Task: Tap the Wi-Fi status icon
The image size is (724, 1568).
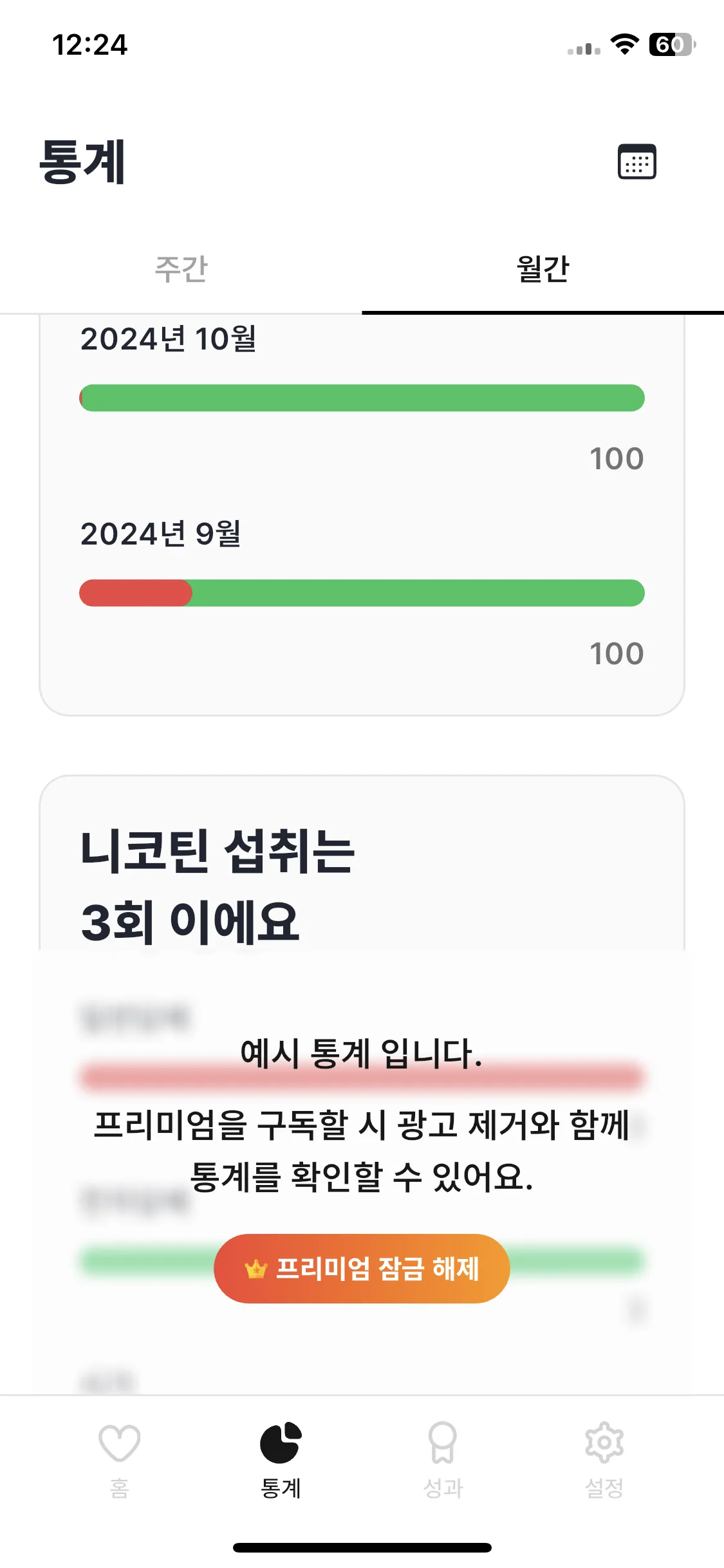Action: [624, 44]
